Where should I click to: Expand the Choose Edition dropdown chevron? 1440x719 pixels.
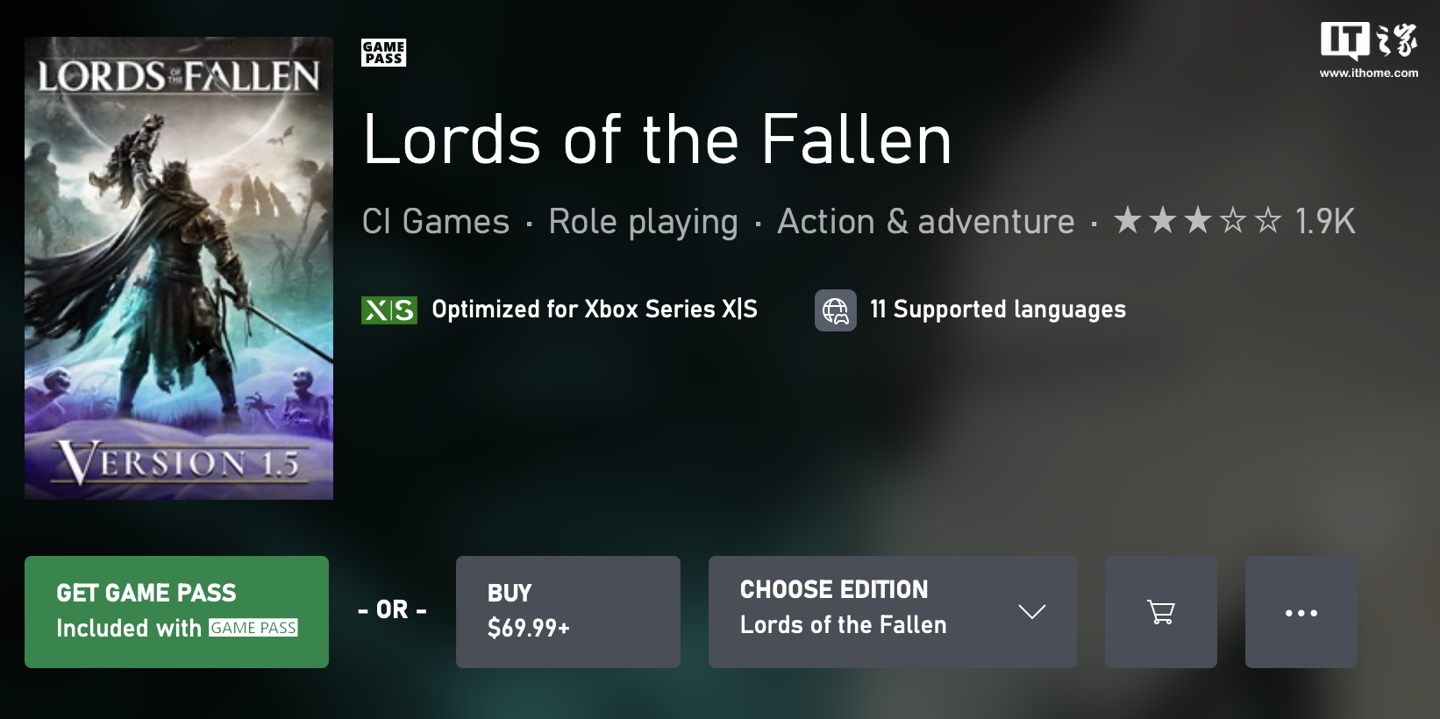(x=1031, y=612)
